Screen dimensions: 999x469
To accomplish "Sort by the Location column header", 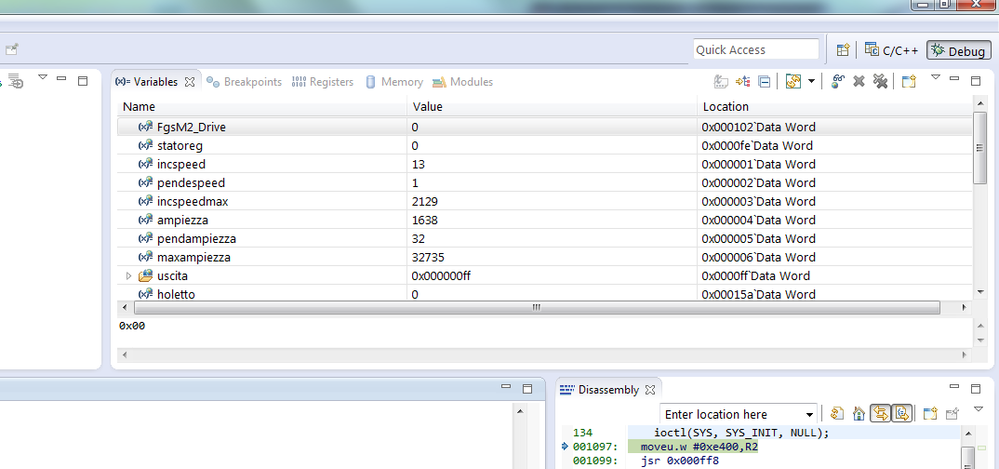I will (x=835, y=106).
